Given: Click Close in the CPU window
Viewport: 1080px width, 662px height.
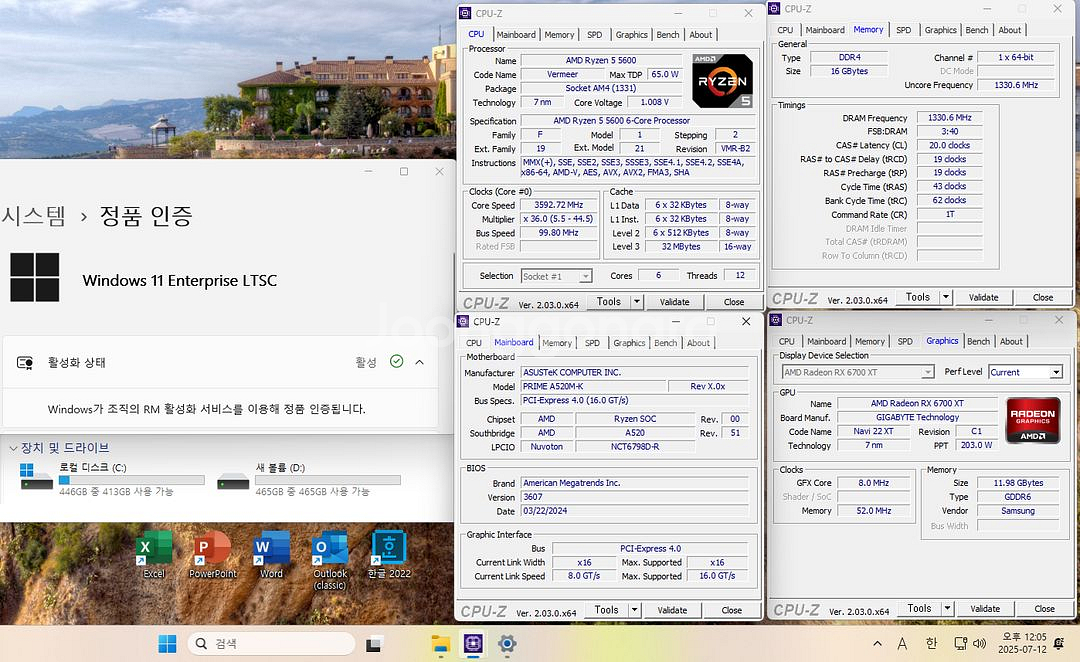Looking at the screenshot, I should [x=734, y=302].
